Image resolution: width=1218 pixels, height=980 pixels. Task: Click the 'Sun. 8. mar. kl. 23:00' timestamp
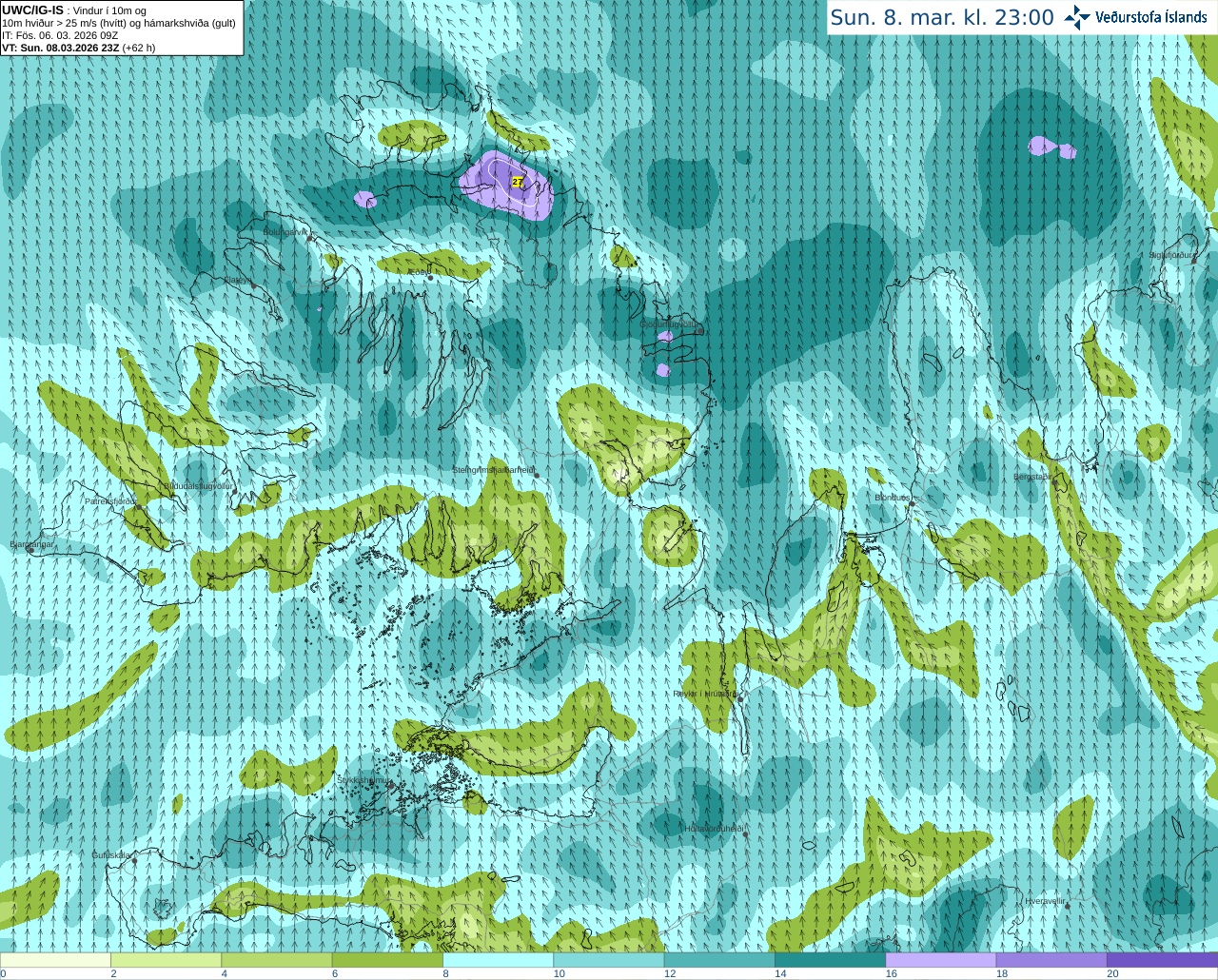click(942, 17)
